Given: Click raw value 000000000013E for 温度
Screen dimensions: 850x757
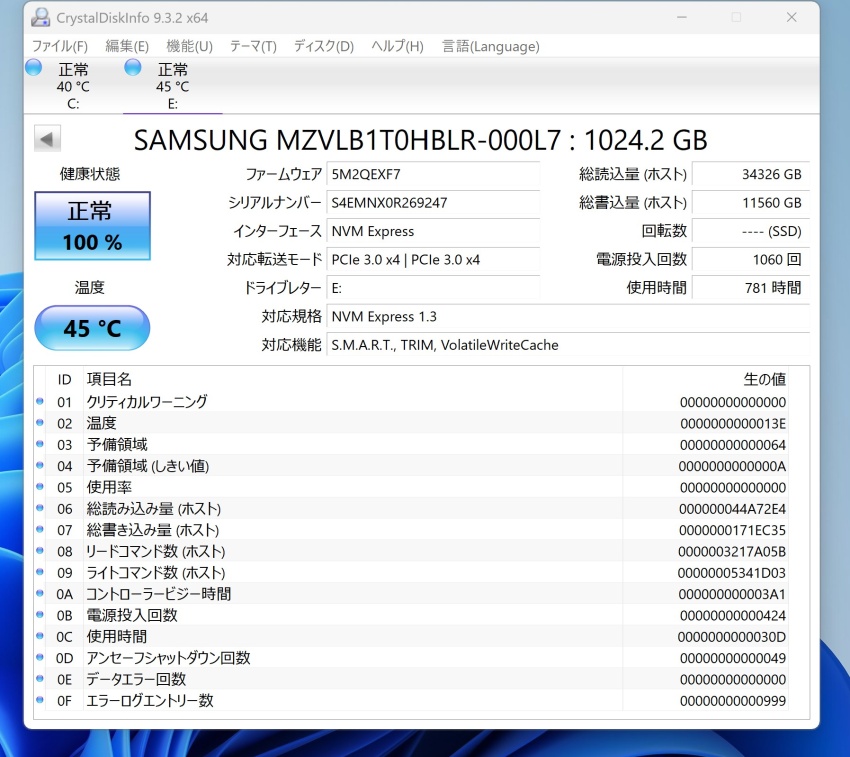Looking at the screenshot, I should 733,423.
